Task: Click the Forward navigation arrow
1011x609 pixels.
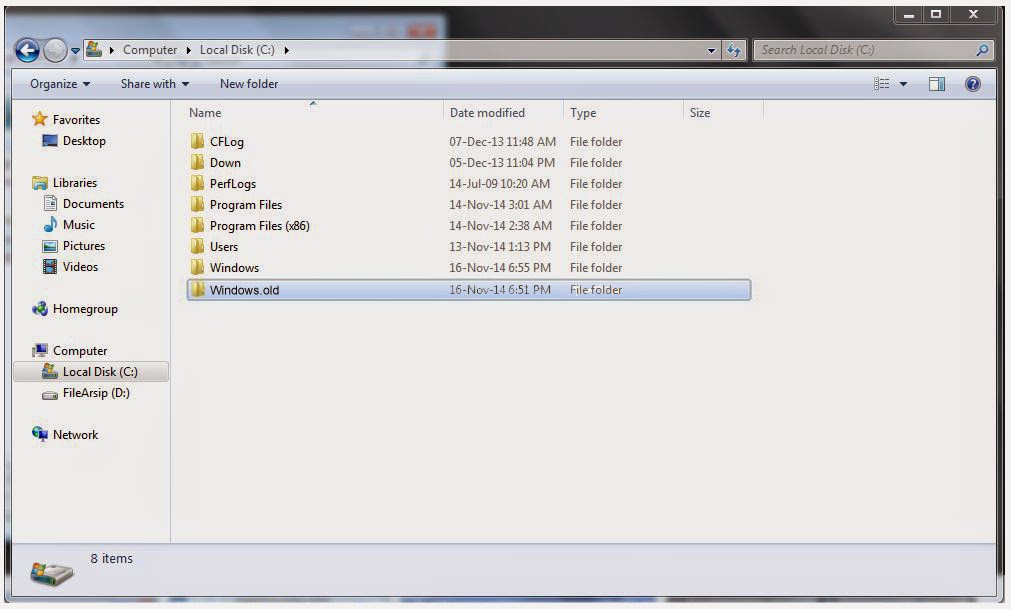Action: click(55, 50)
